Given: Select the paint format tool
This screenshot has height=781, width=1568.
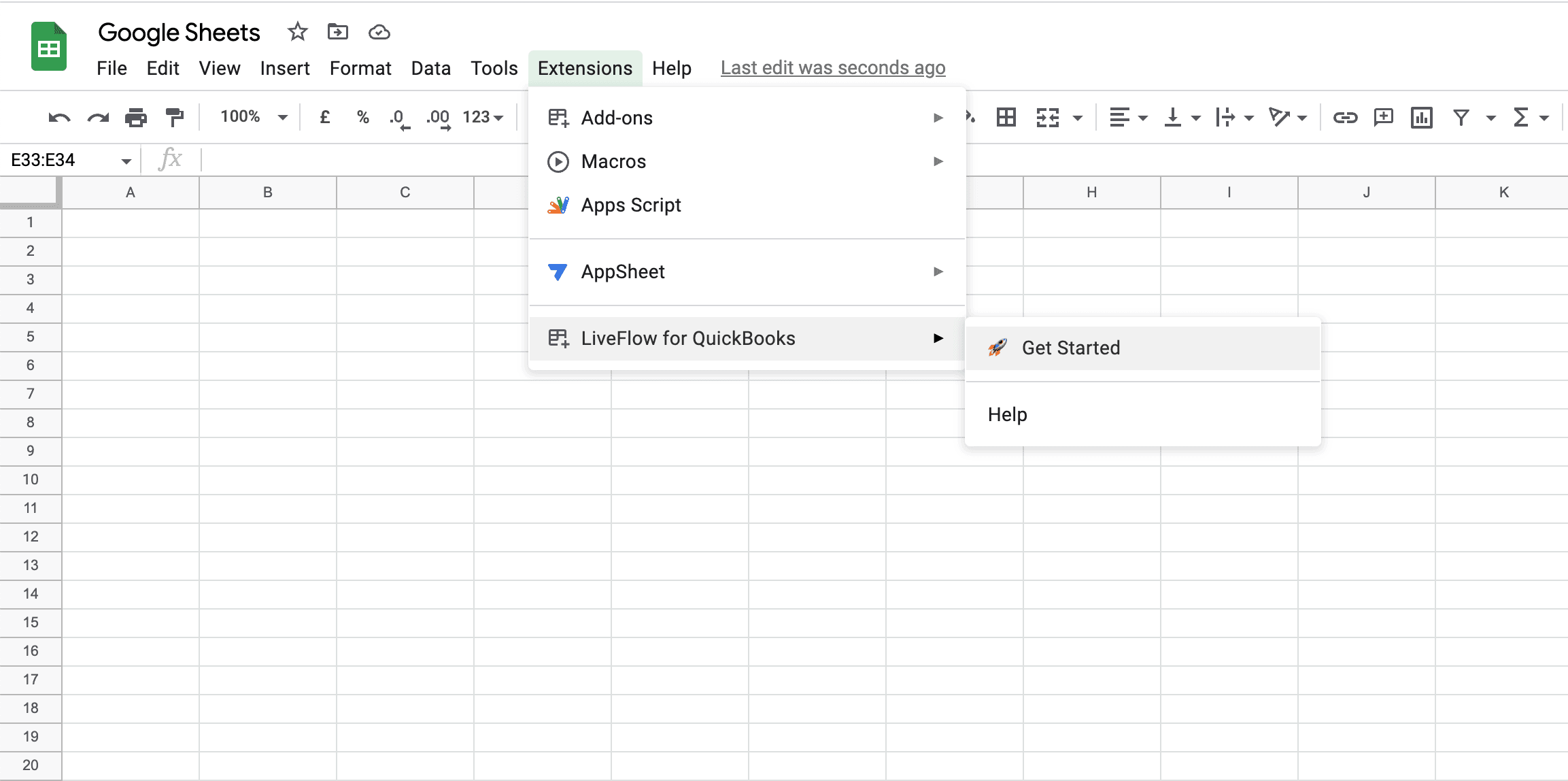Looking at the screenshot, I should [175, 118].
